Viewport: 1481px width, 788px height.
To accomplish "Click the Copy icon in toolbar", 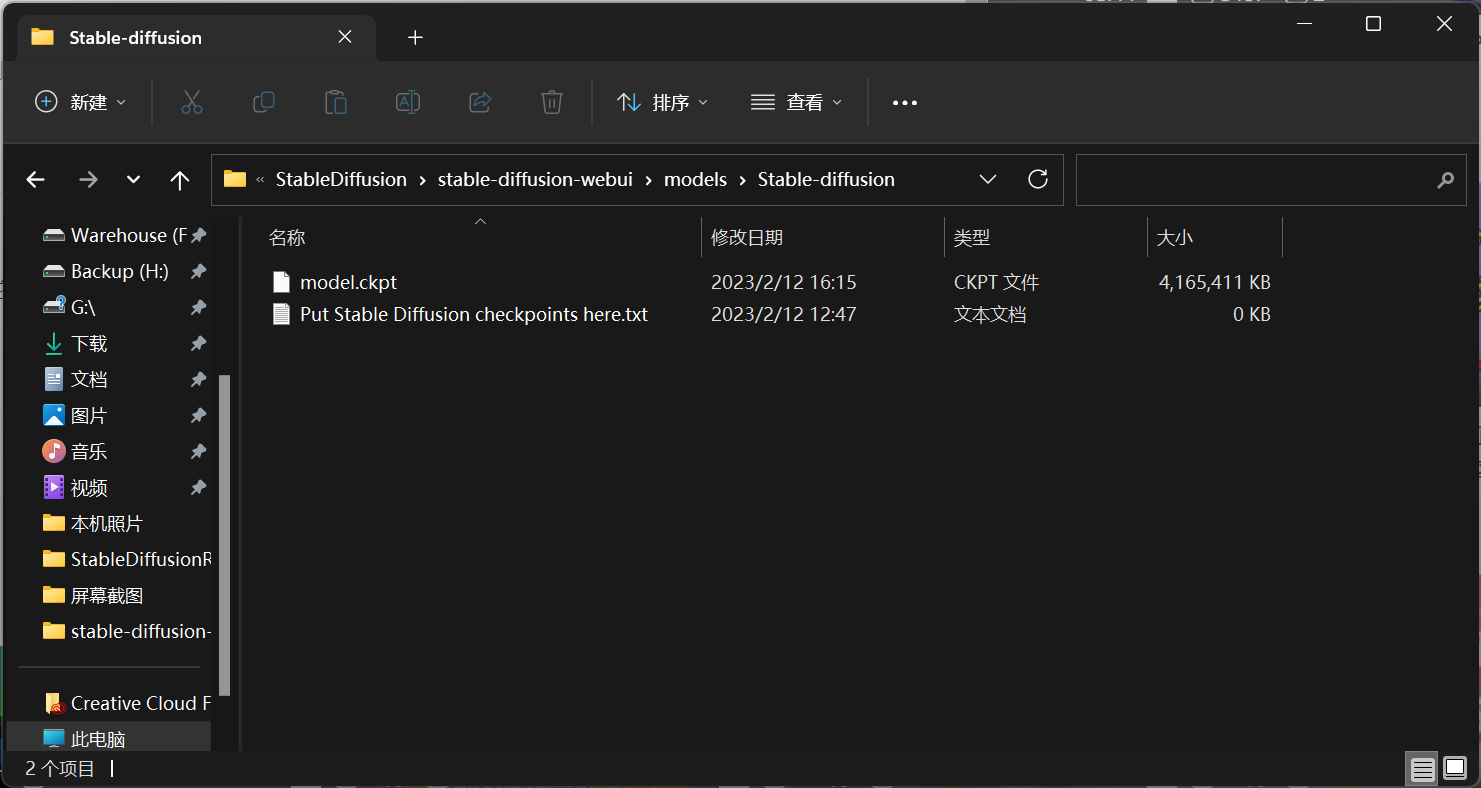I will 264,102.
